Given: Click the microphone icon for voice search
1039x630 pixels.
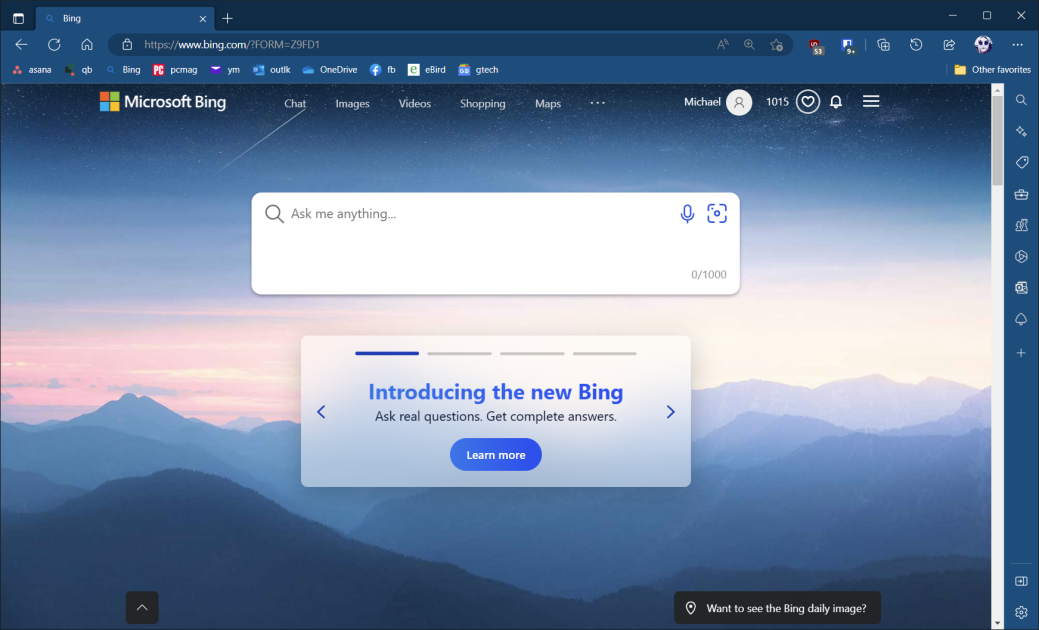Looking at the screenshot, I should pyautogui.click(x=687, y=213).
